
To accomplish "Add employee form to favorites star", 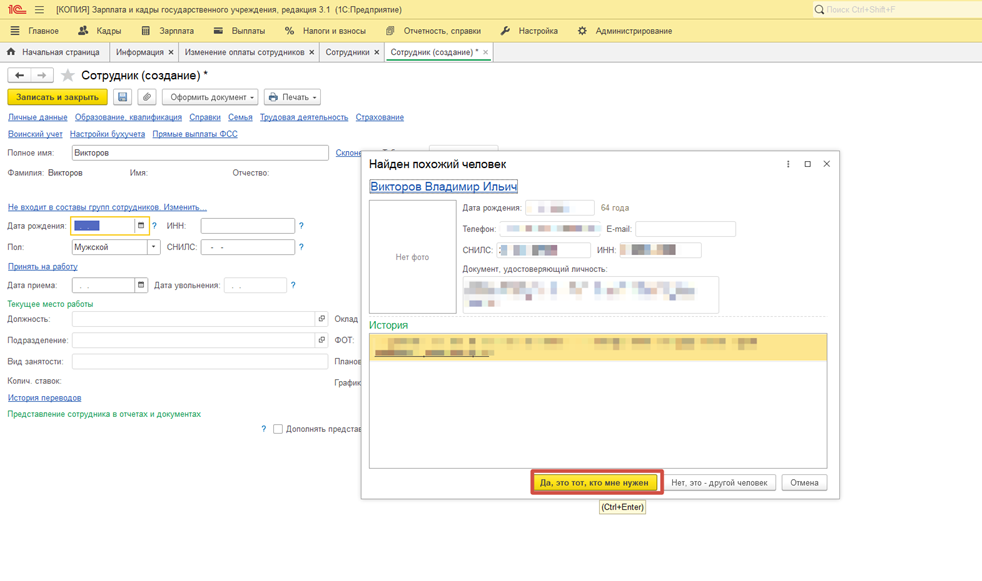I will click(68, 75).
